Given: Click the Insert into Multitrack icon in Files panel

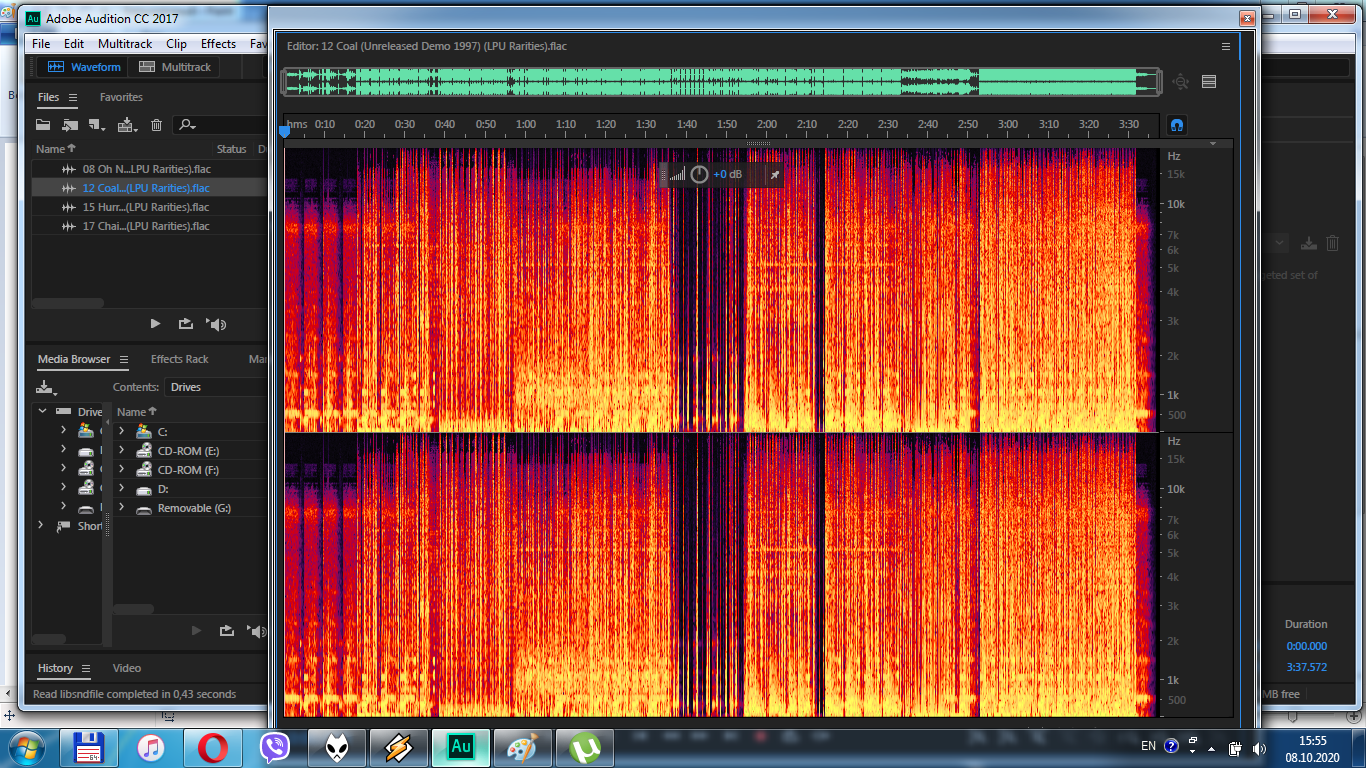Looking at the screenshot, I should pyautogui.click(x=127, y=125).
